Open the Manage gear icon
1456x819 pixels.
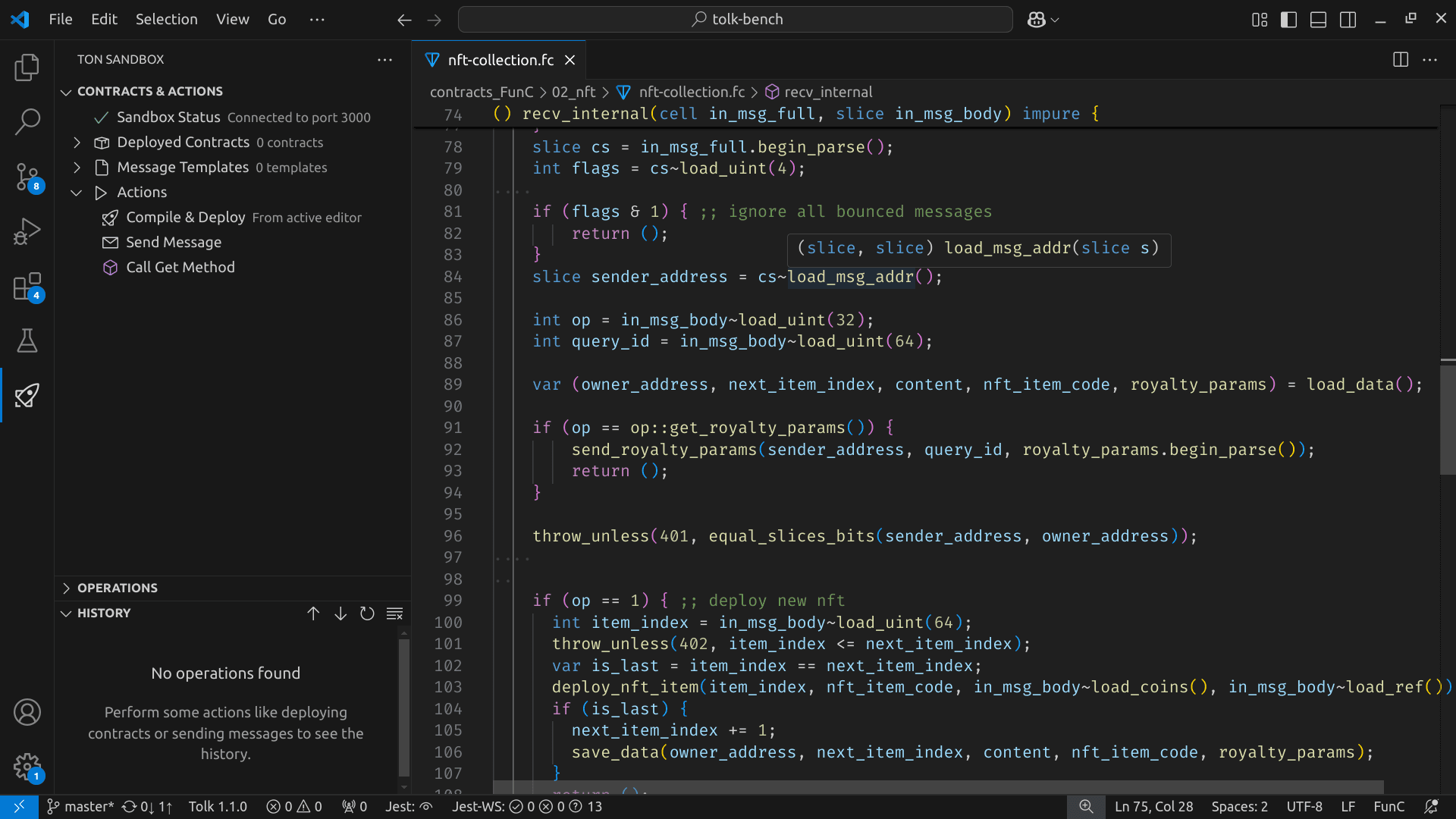tap(27, 767)
